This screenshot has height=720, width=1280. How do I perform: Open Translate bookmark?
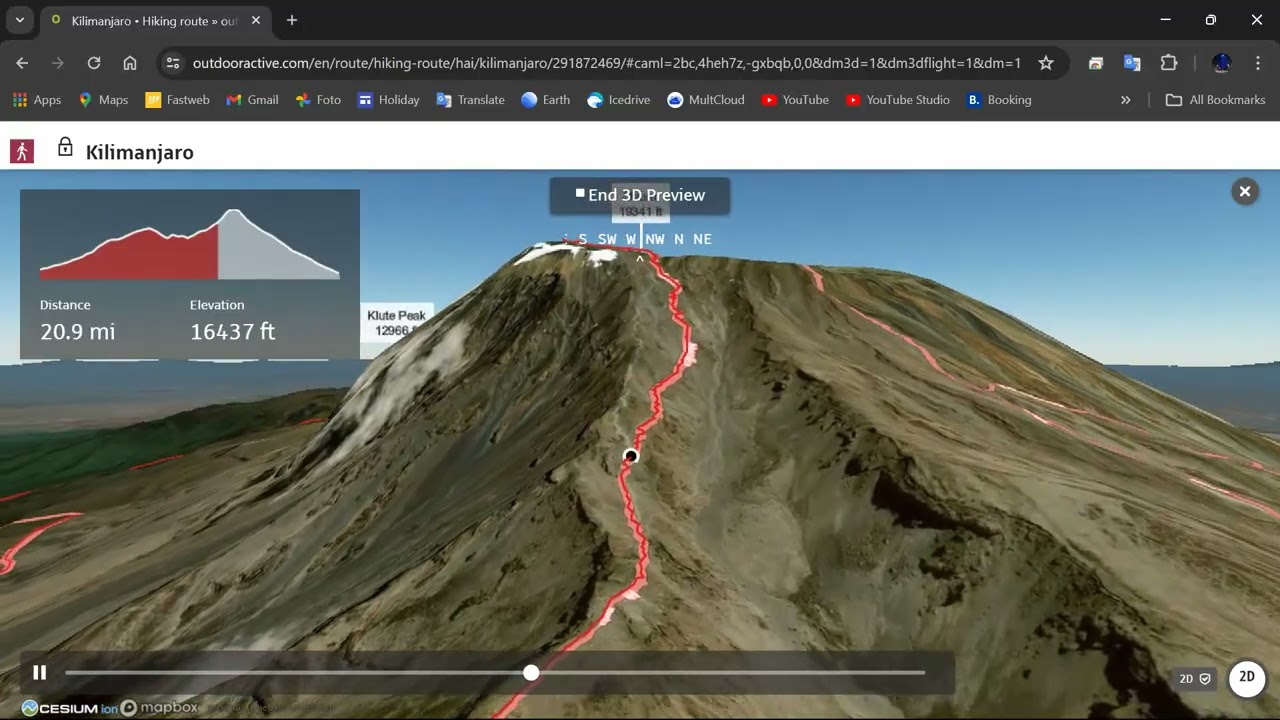470,100
